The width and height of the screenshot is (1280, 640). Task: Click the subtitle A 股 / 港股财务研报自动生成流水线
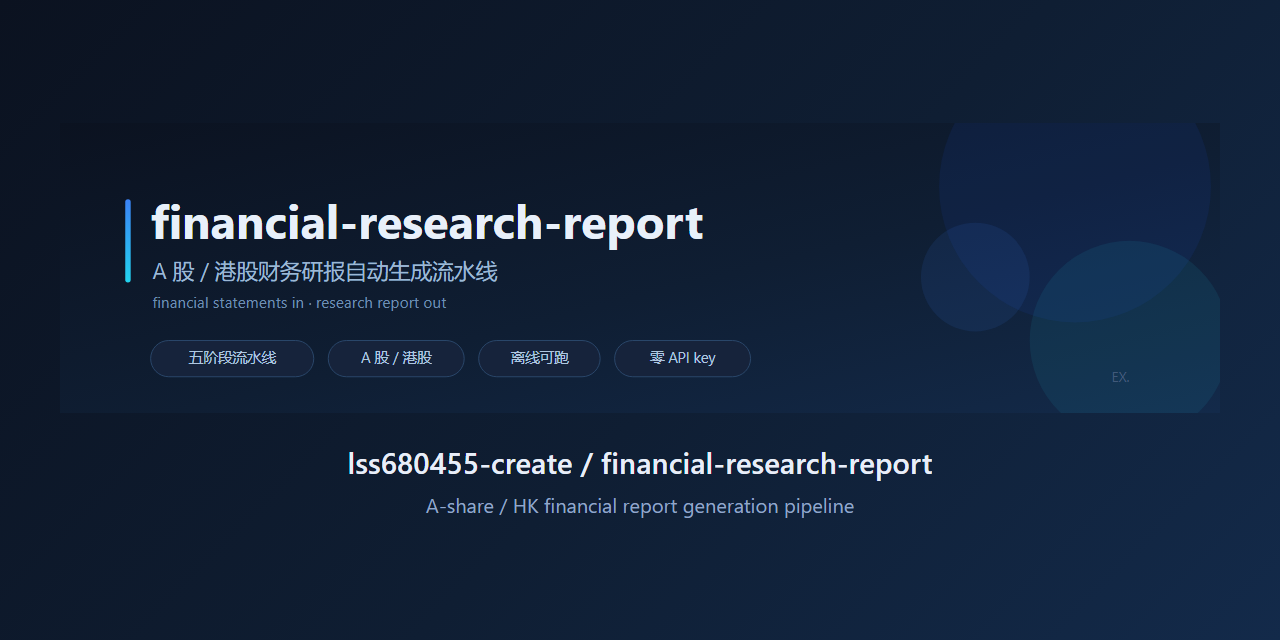tap(325, 272)
